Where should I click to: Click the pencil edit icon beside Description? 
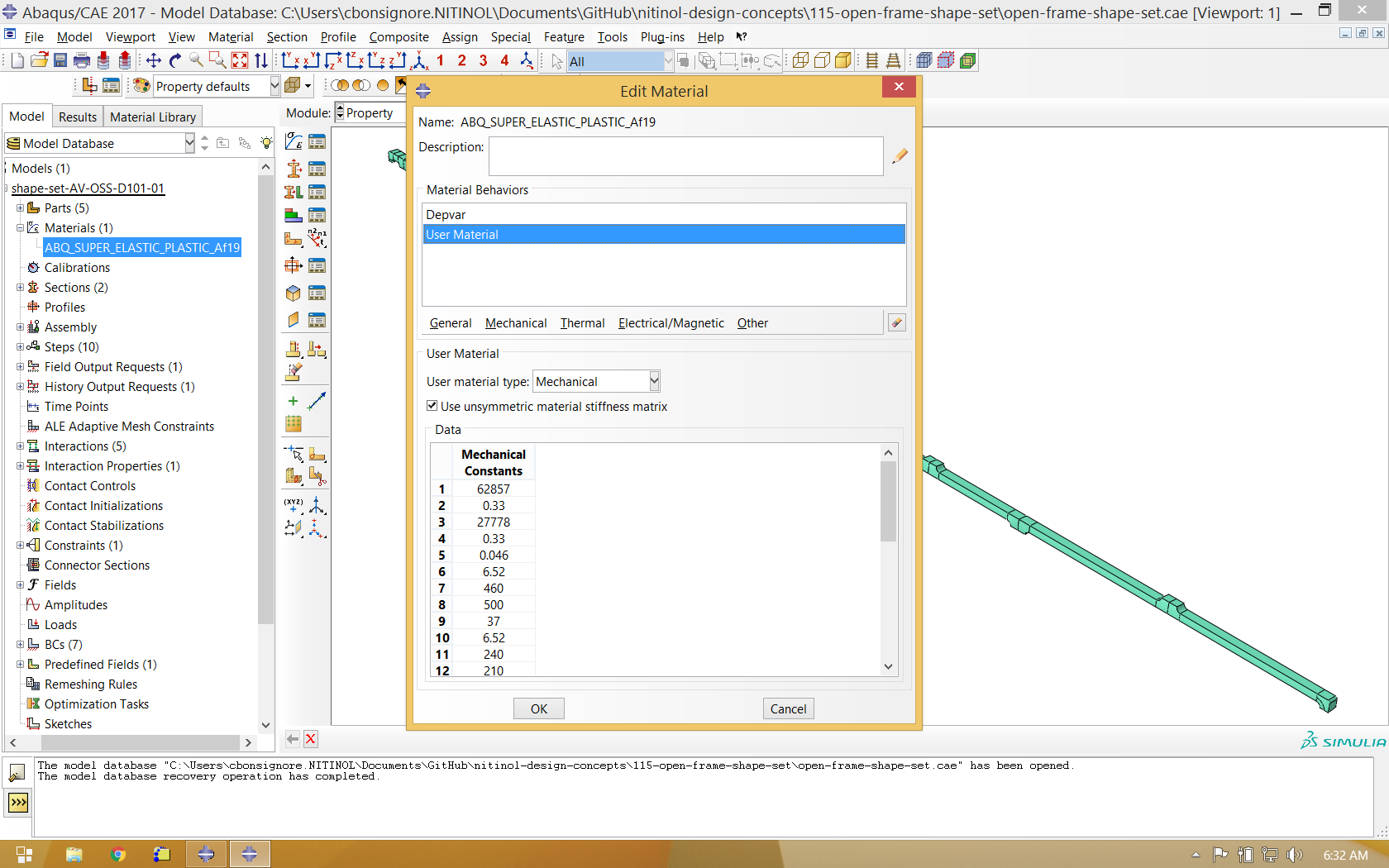pos(900,155)
